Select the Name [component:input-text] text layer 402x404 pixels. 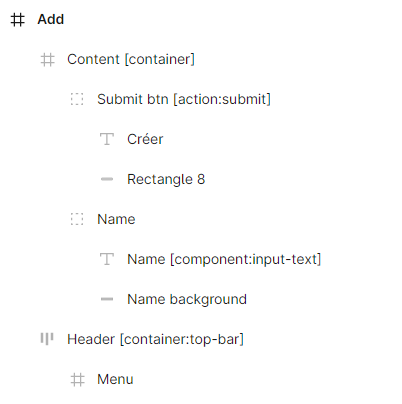point(224,259)
